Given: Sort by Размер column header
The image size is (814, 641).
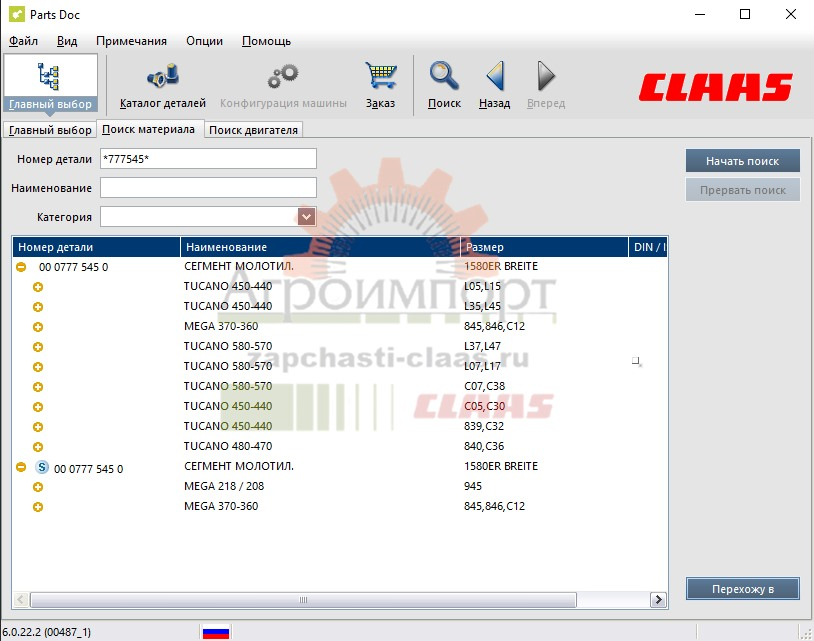Looking at the screenshot, I should (x=545, y=247).
